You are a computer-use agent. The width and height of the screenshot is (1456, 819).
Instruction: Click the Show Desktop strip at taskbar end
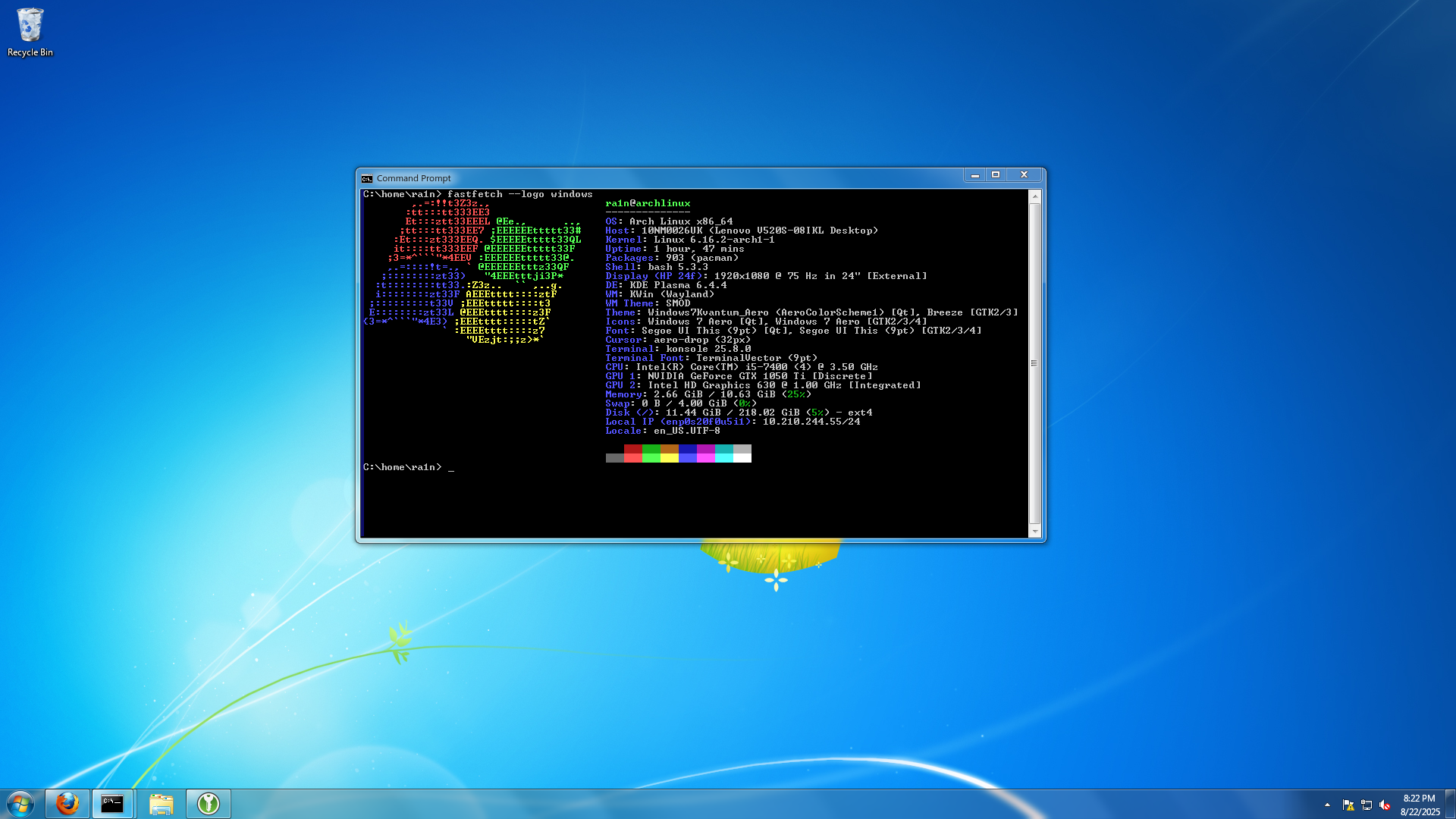coord(1450,804)
